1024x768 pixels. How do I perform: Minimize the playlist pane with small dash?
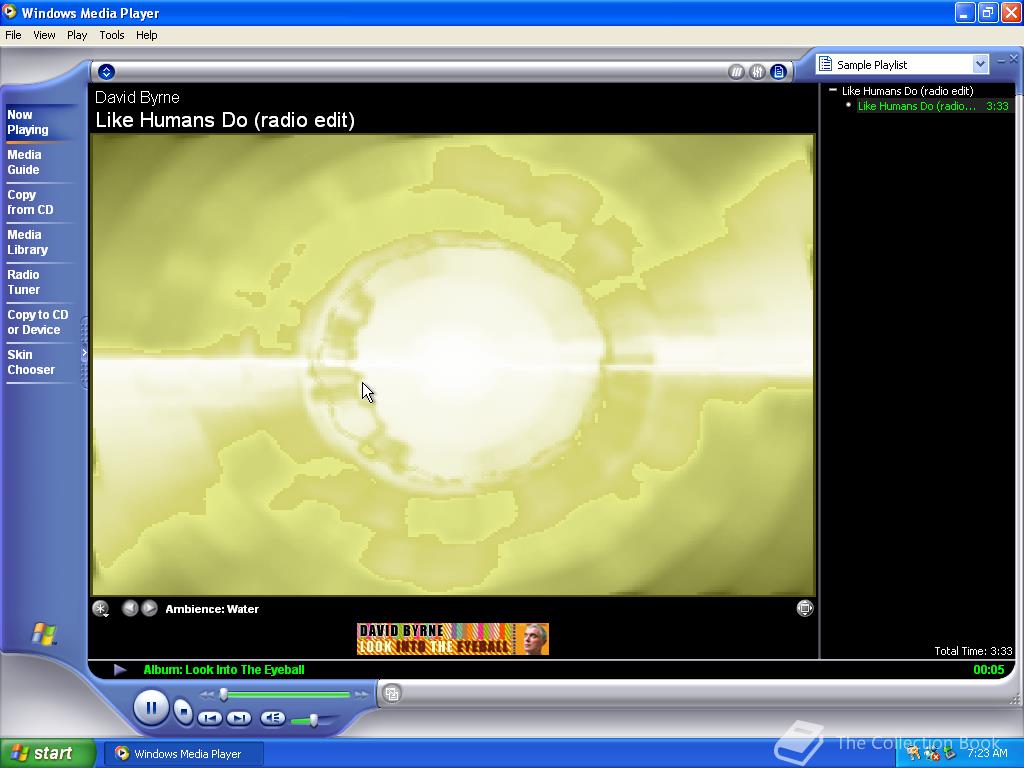(1002, 60)
